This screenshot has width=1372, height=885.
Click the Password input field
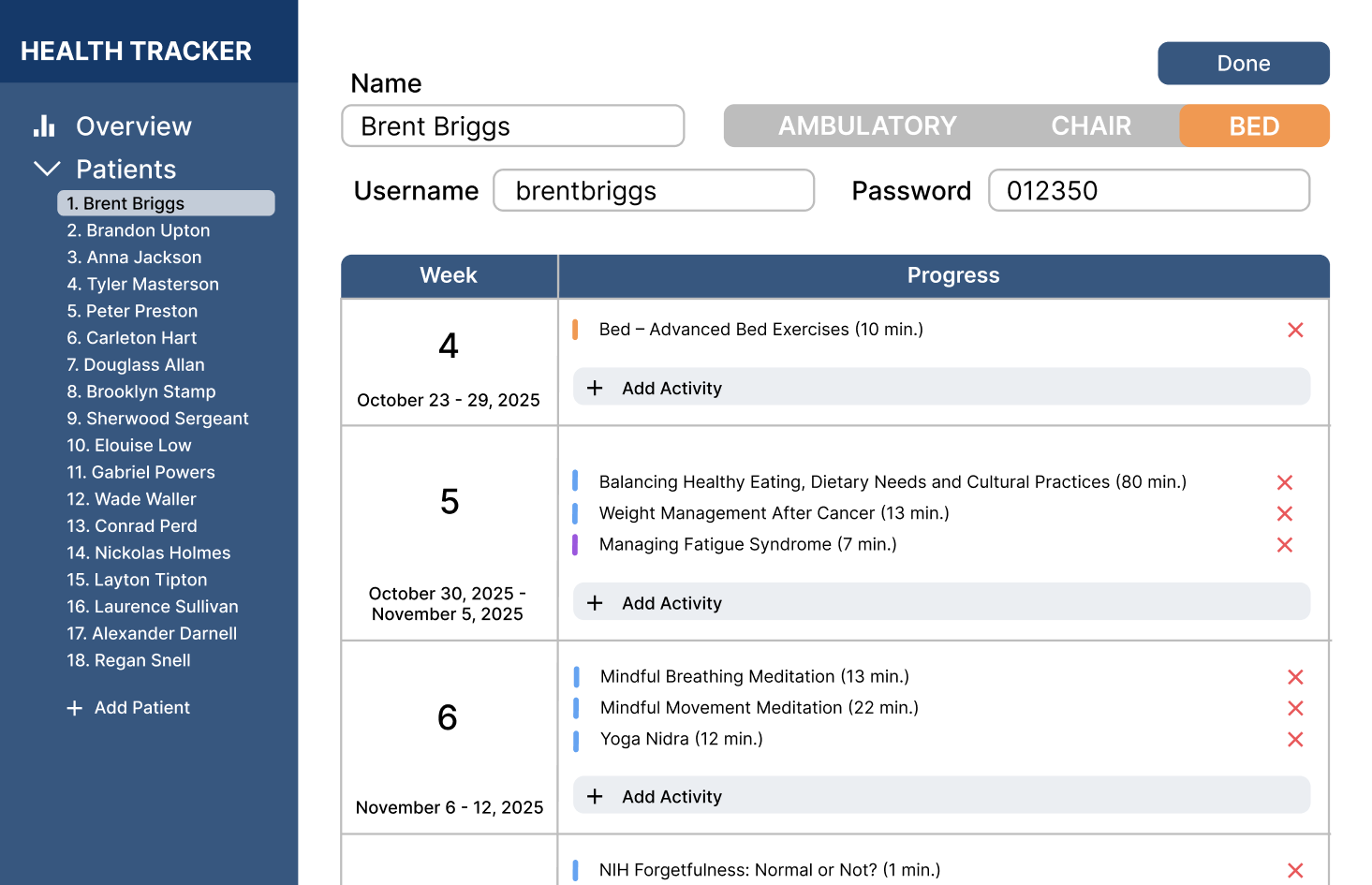1148,191
